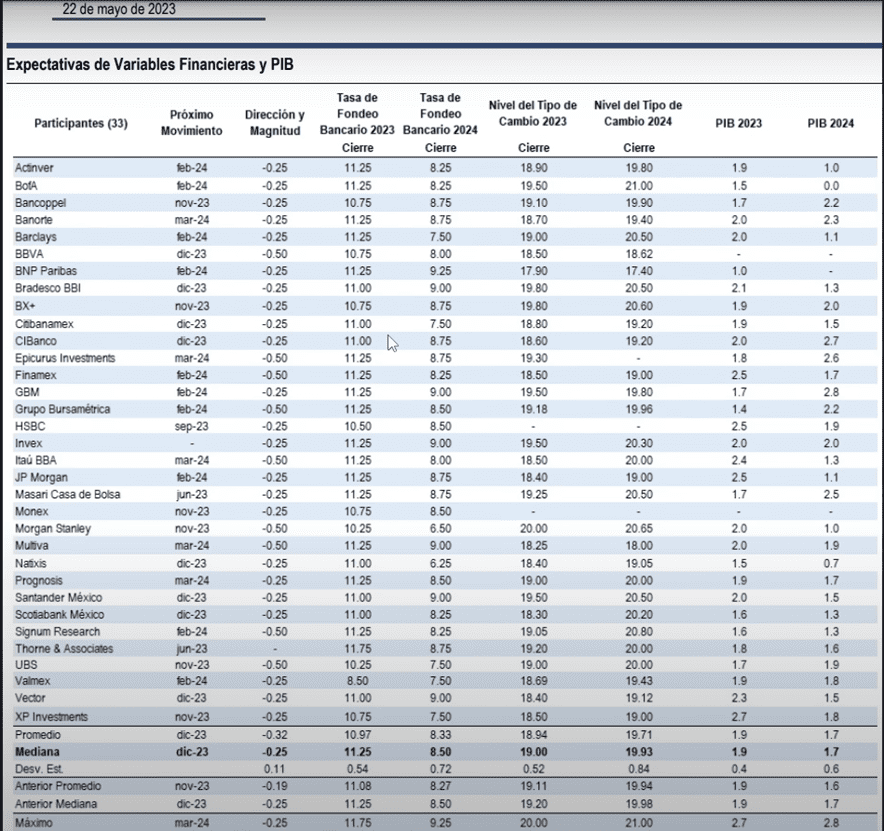Click the Masari Casa de Bolsa row label
884x831 pixels.
pyautogui.click(x=68, y=494)
